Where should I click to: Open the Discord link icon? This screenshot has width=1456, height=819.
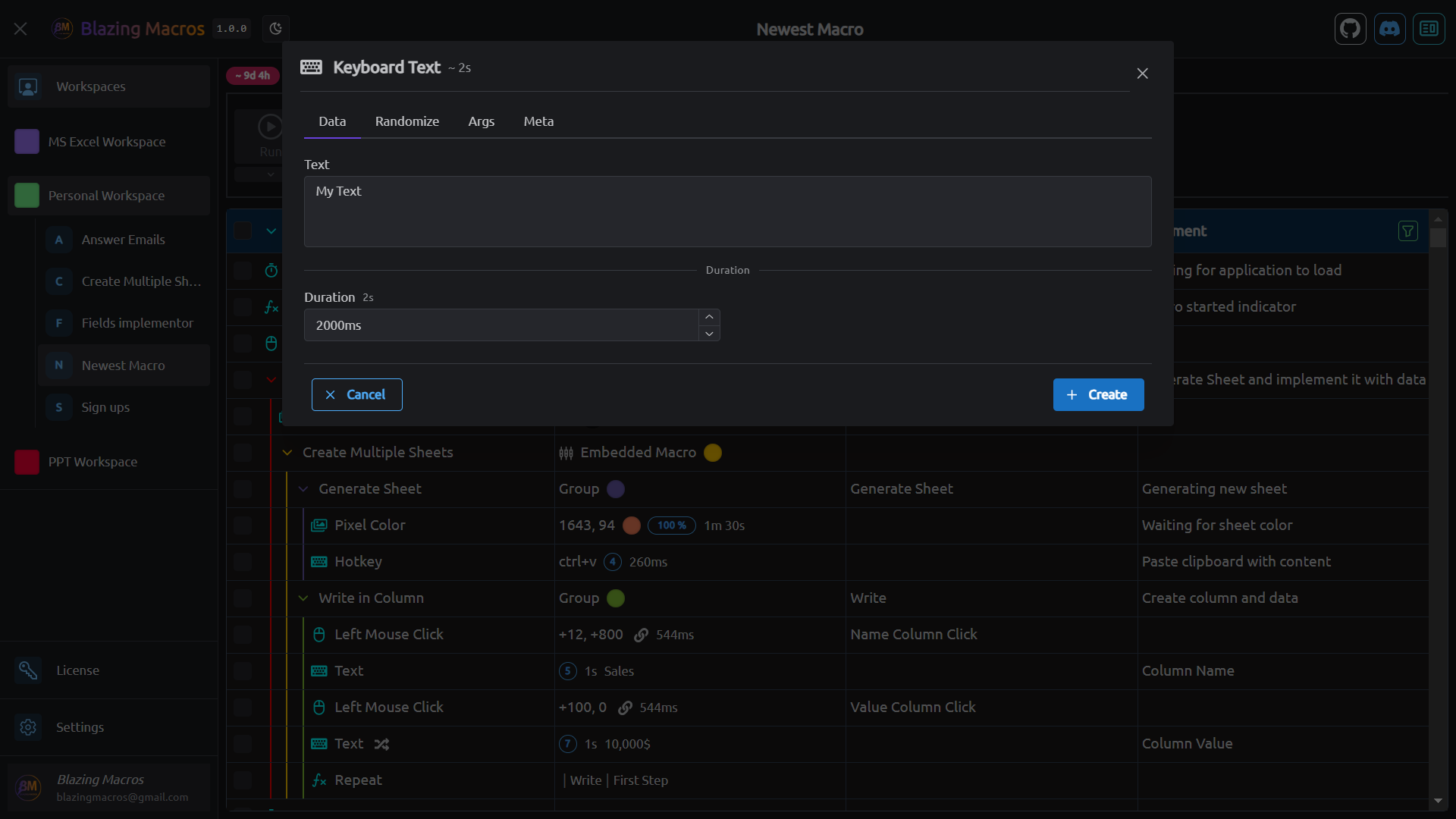[1389, 29]
